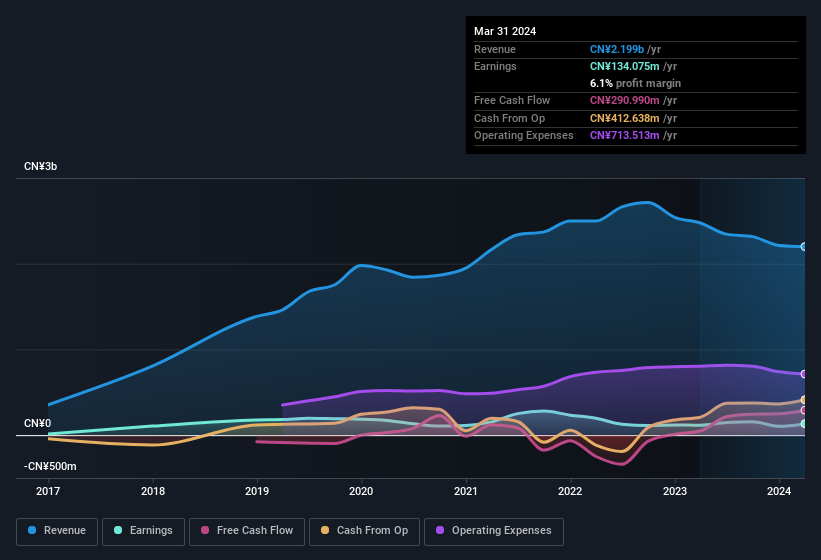Click the CN¥134.075m earnings value
821x560 pixels.
pos(625,66)
